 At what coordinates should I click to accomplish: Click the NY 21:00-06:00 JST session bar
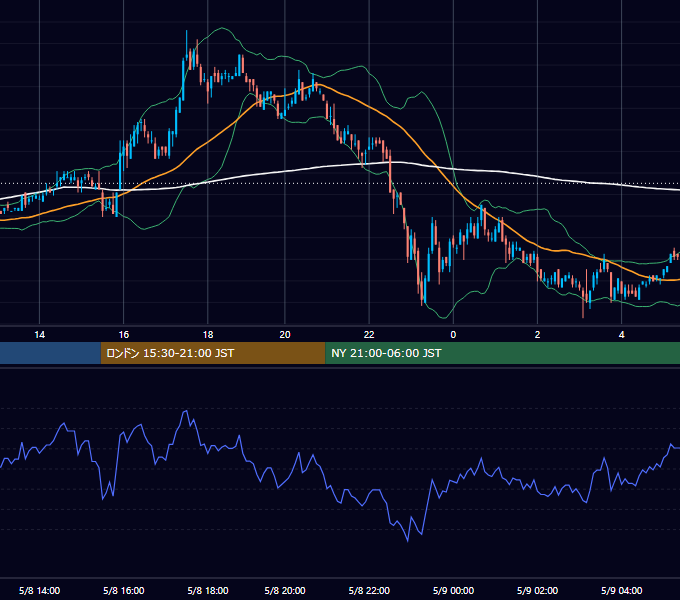point(502,353)
